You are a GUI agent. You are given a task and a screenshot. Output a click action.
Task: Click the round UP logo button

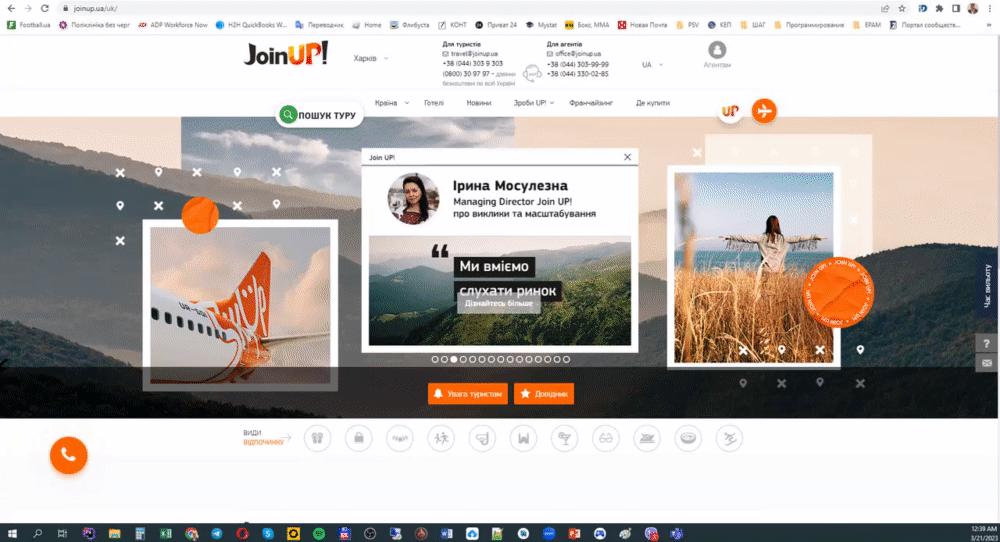(730, 111)
